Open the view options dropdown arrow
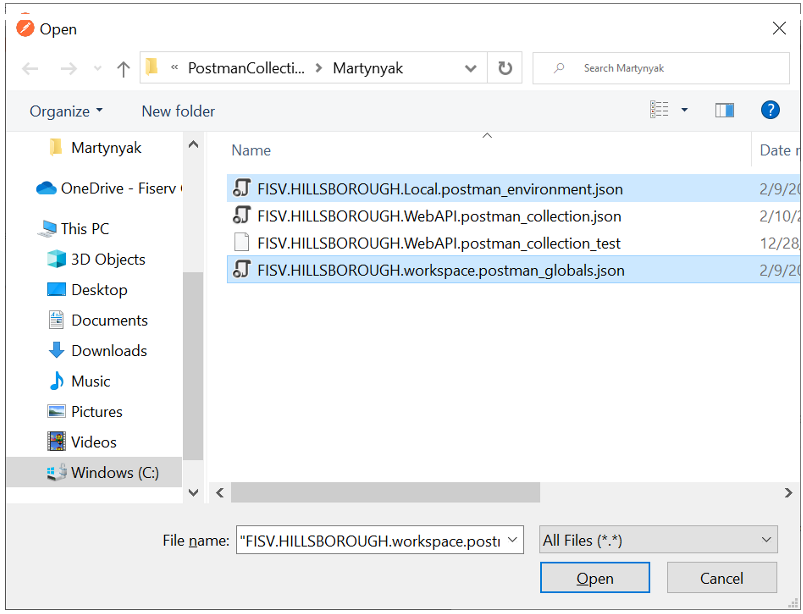803x614 pixels. click(x=685, y=110)
